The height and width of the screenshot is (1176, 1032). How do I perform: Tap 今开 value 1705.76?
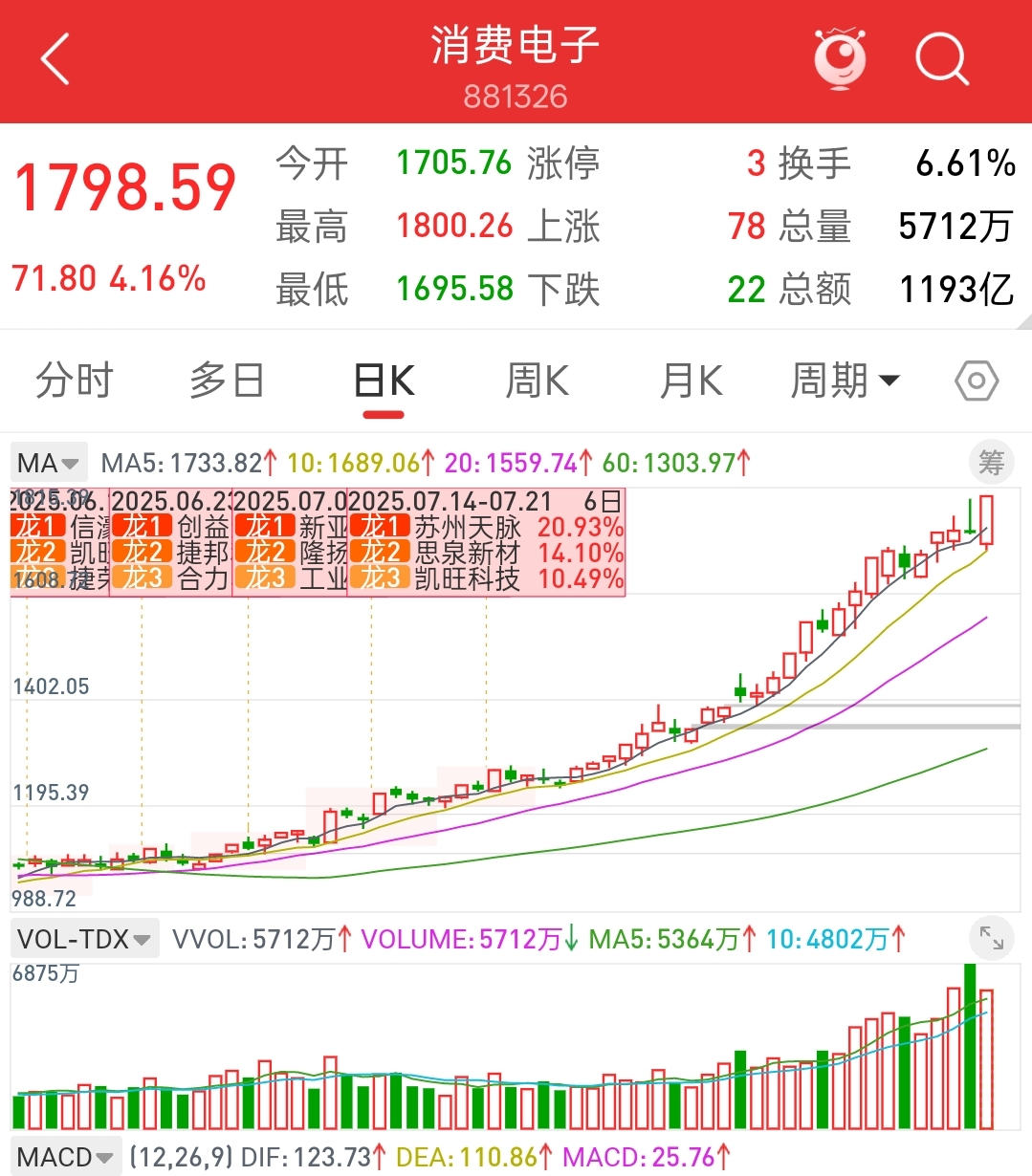[454, 163]
